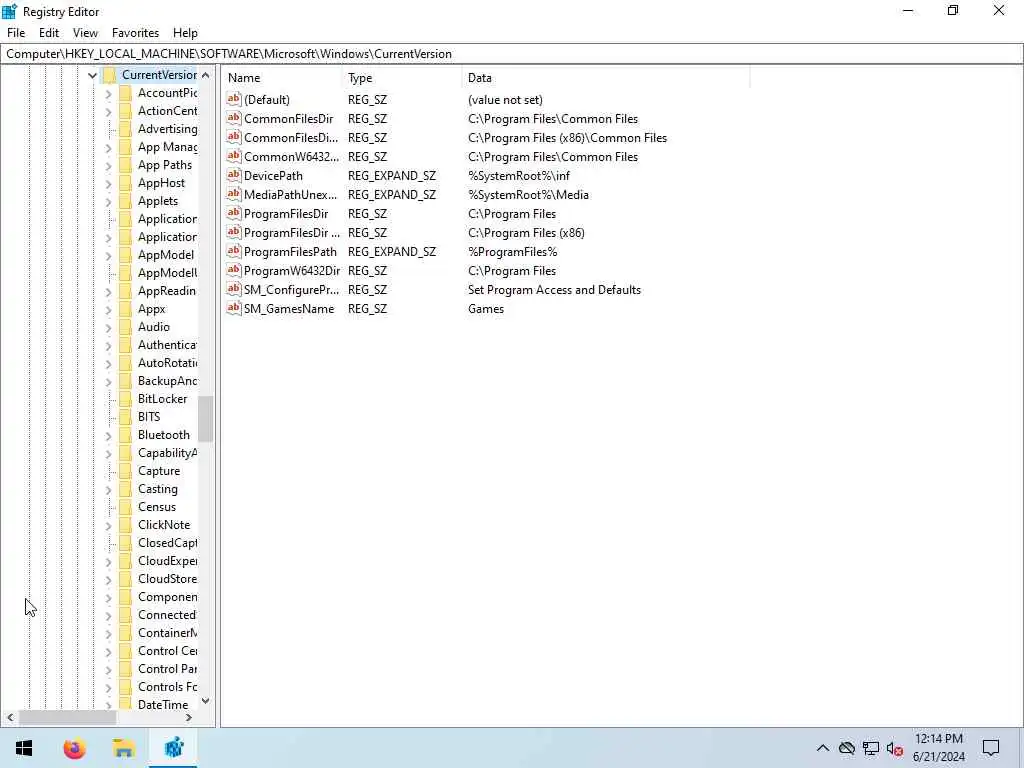Click the folder icon for Census key
This screenshot has height=768, width=1024.
click(x=125, y=507)
